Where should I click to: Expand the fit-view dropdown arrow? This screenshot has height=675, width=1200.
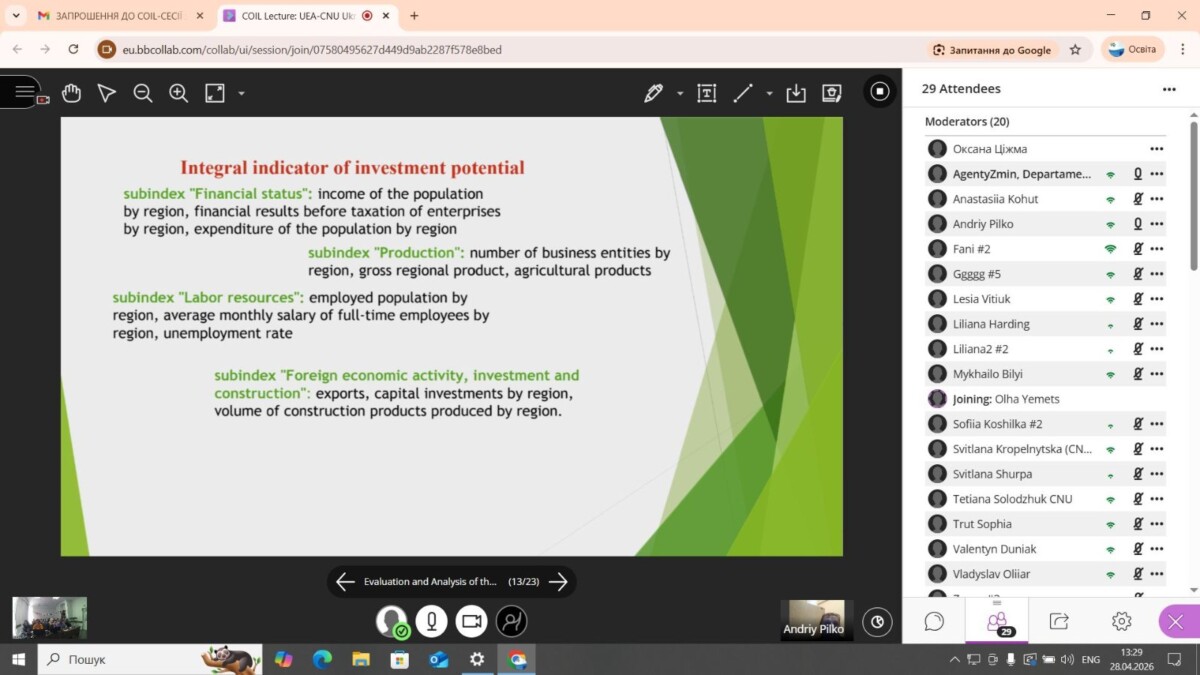point(241,93)
